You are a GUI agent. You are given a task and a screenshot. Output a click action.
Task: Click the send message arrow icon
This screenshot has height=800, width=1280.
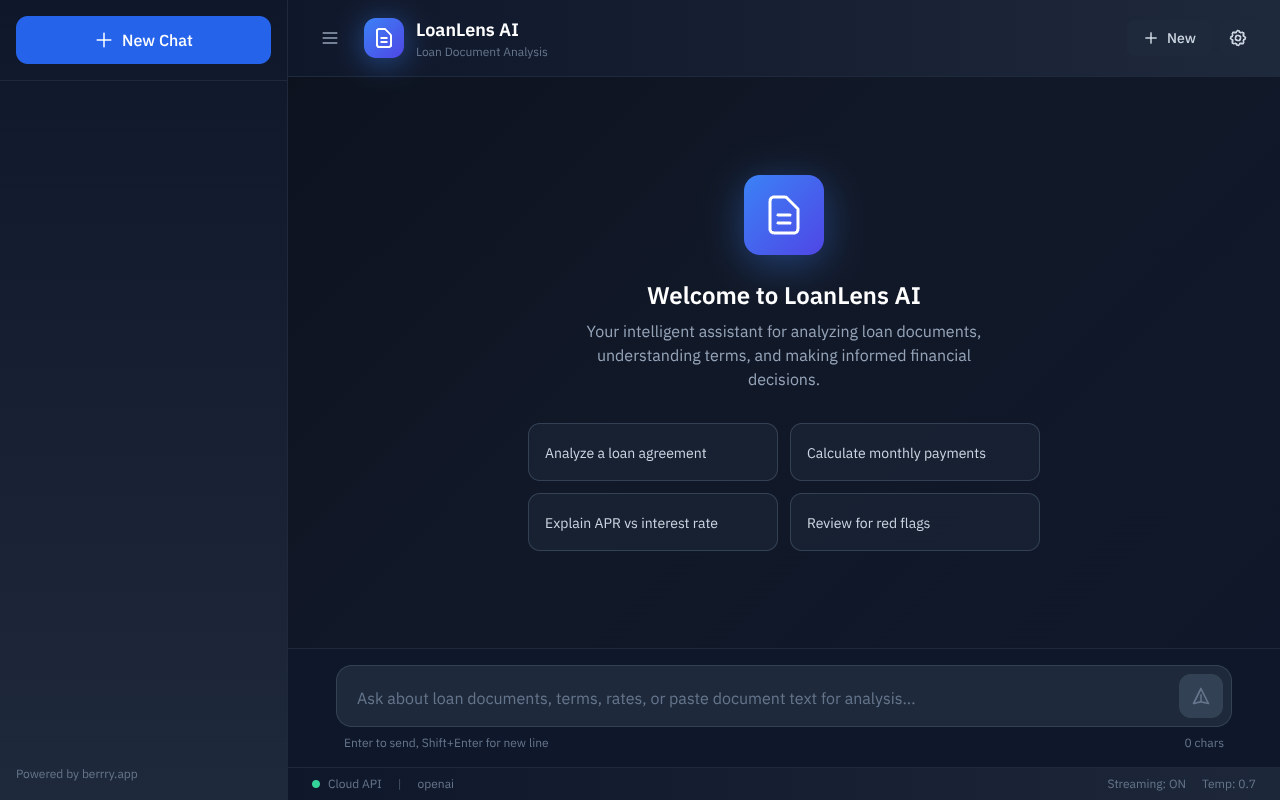(x=1200, y=696)
